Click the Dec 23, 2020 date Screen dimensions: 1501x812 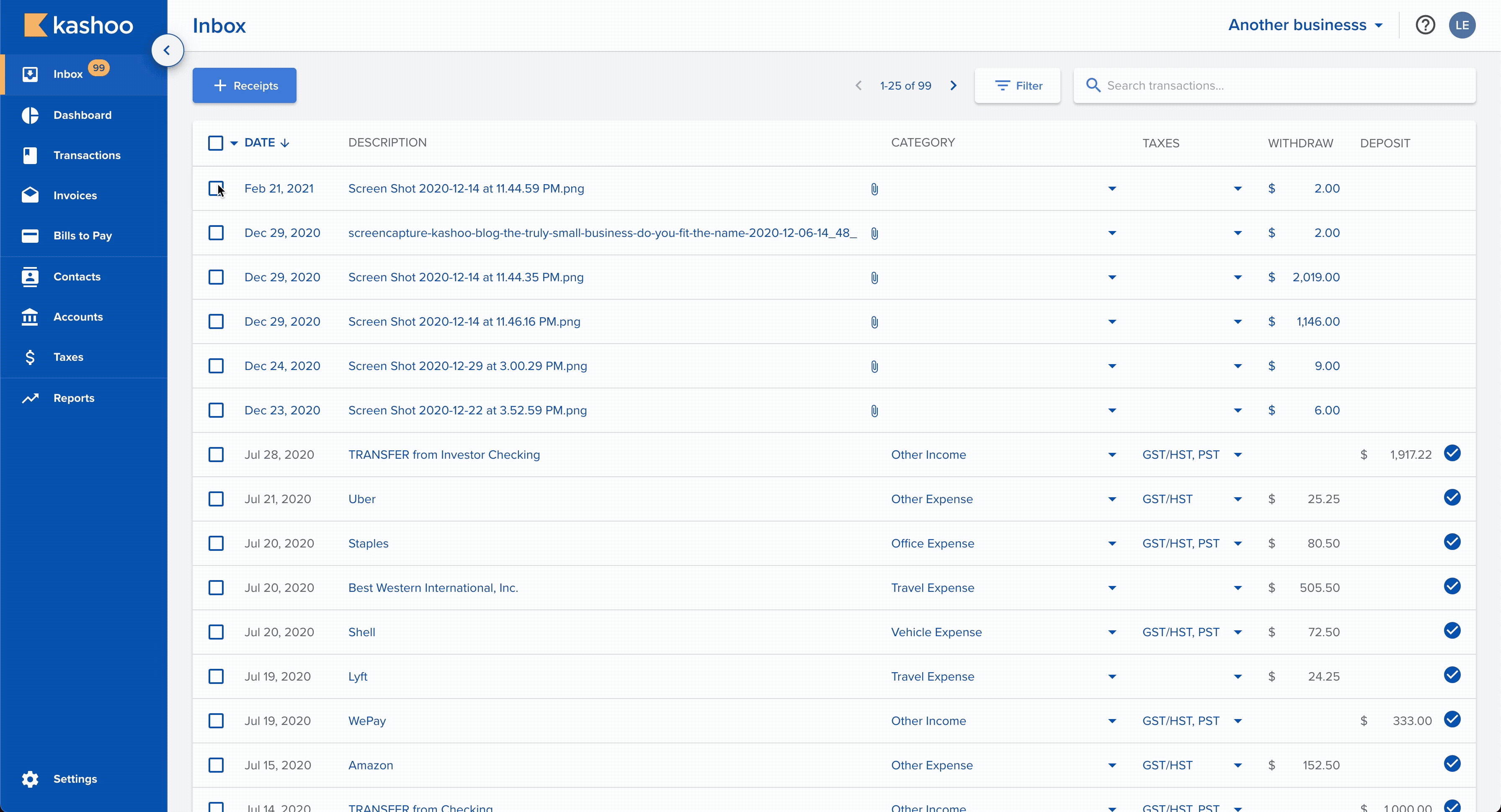[282, 410]
